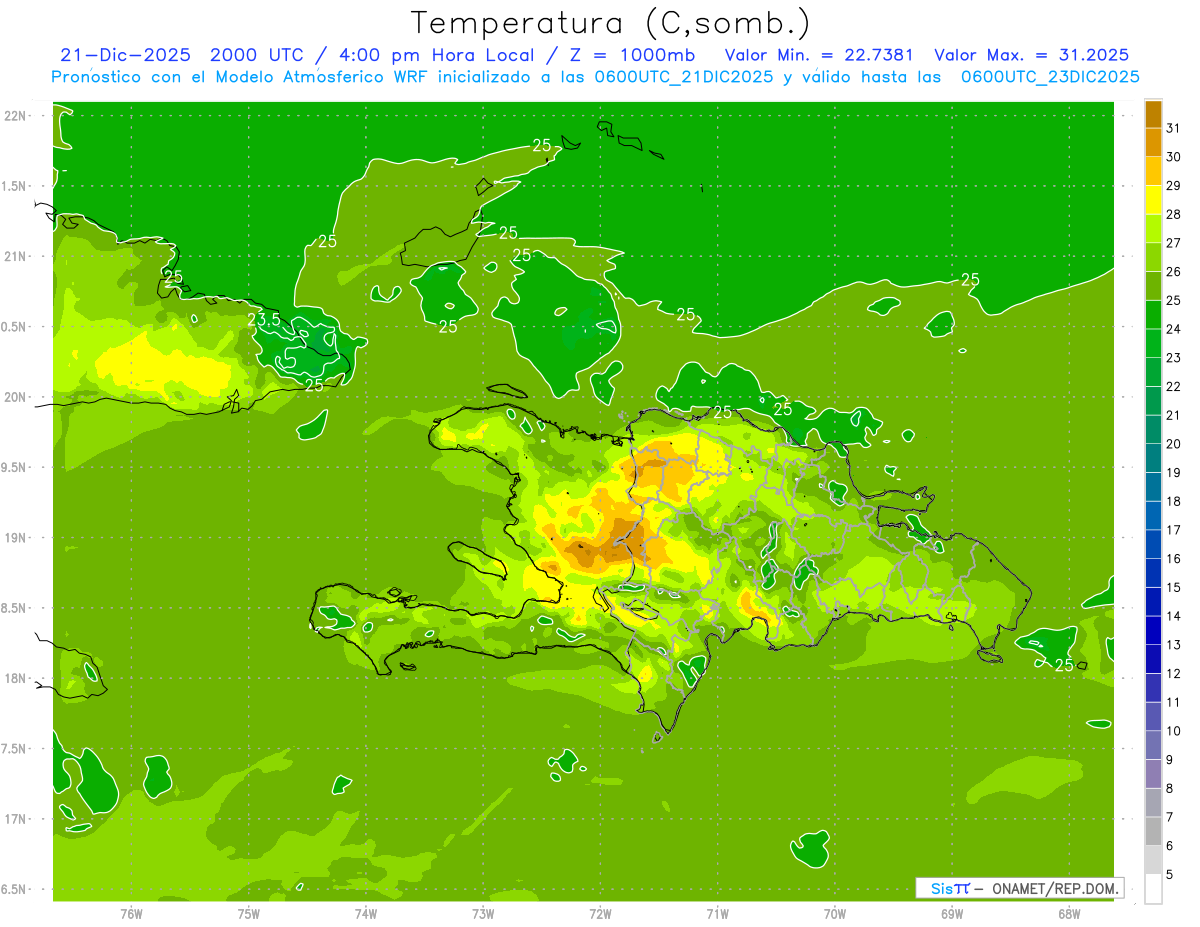Pick the white swatch below 5

point(1153,889)
